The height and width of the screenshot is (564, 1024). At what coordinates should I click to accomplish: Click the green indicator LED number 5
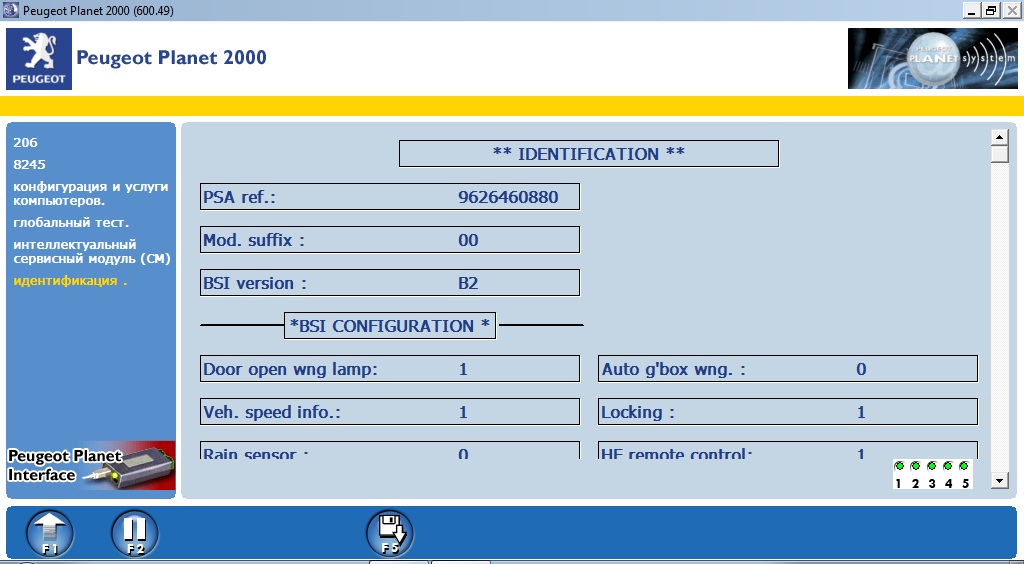click(965, 466)
